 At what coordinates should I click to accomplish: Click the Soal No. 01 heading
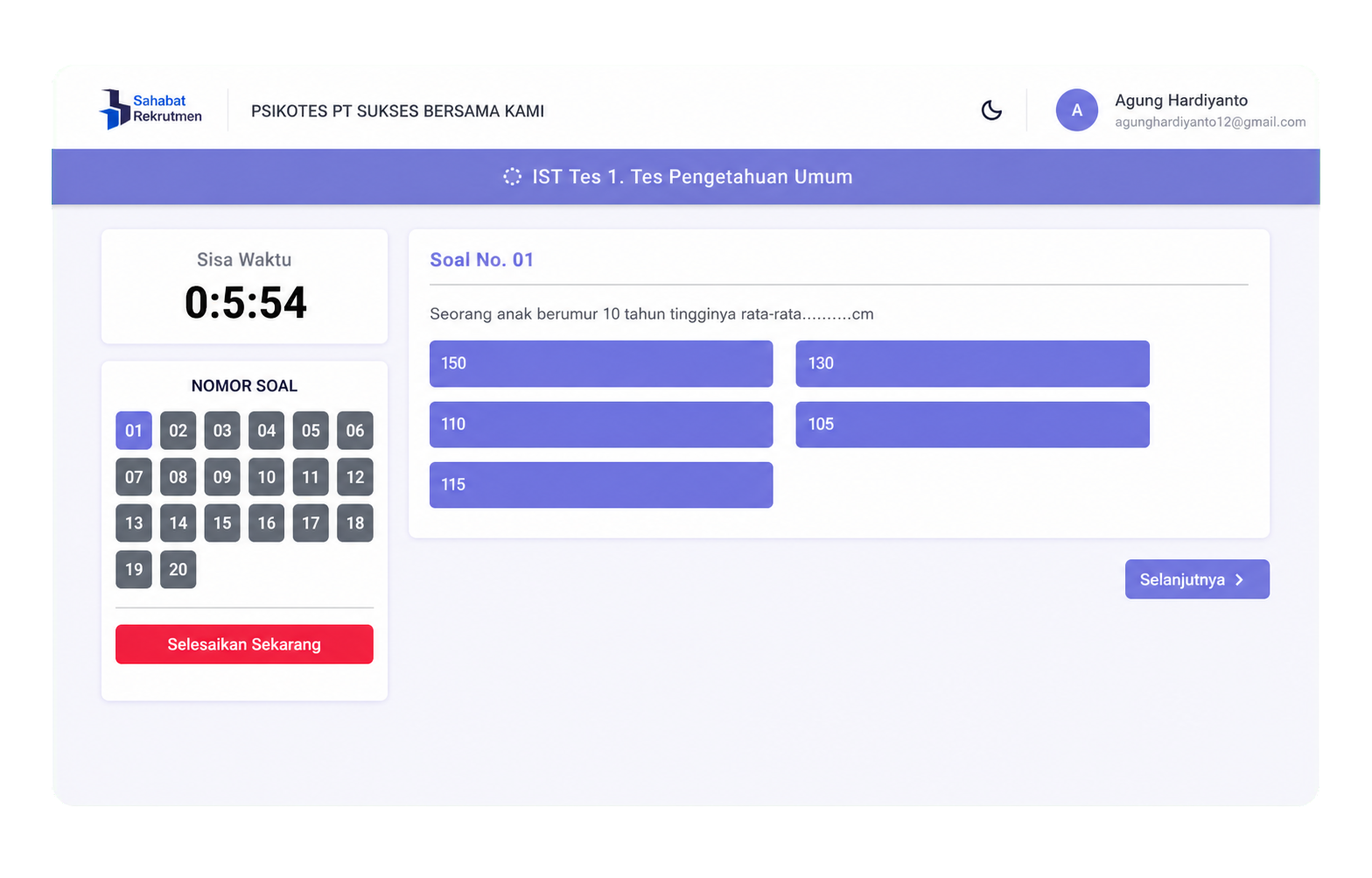tap(481, 260)
